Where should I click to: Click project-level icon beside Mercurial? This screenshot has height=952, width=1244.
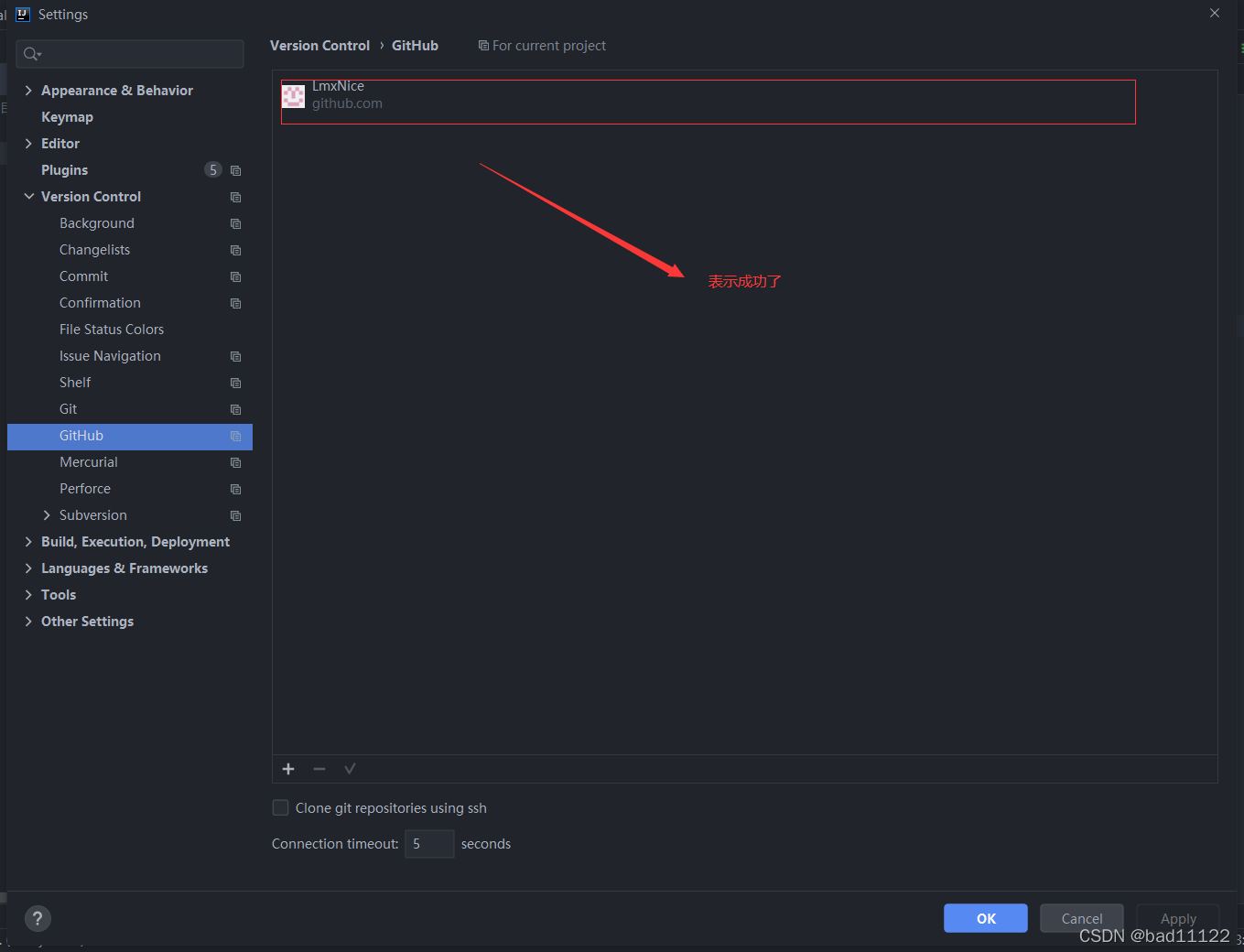236,462
